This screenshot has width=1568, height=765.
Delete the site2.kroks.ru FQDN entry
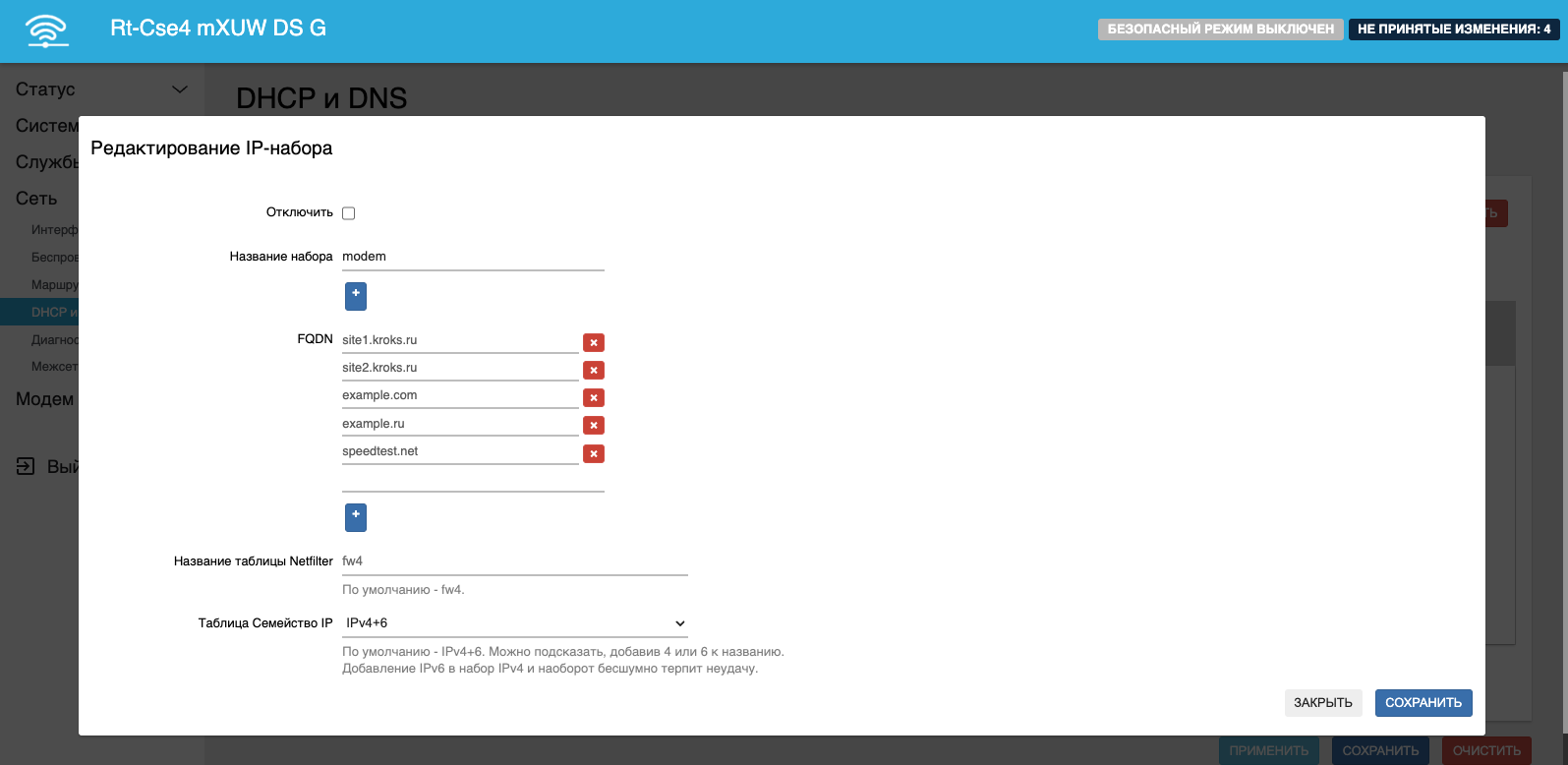pyautogui.click(x=594, y=370)
